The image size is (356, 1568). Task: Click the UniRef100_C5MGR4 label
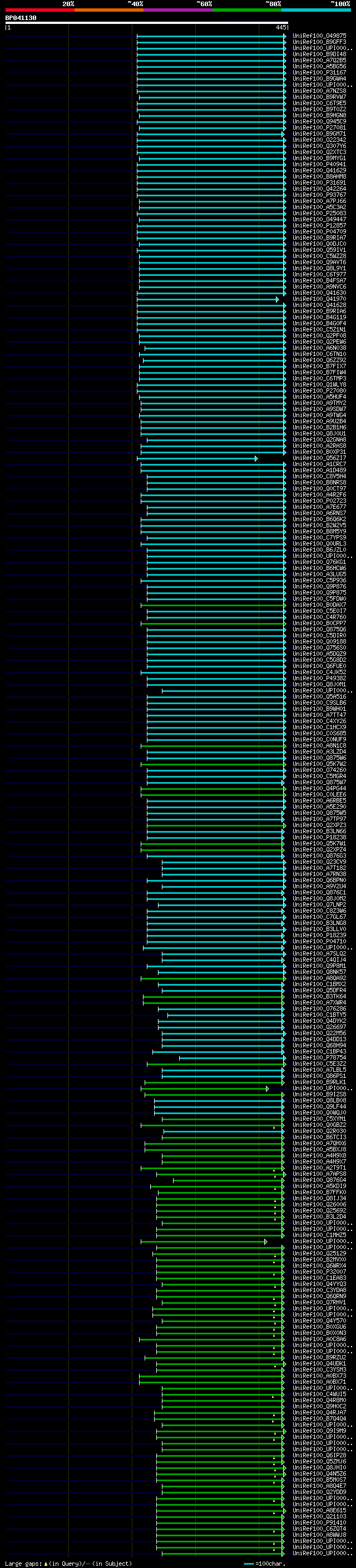(319, 776)
